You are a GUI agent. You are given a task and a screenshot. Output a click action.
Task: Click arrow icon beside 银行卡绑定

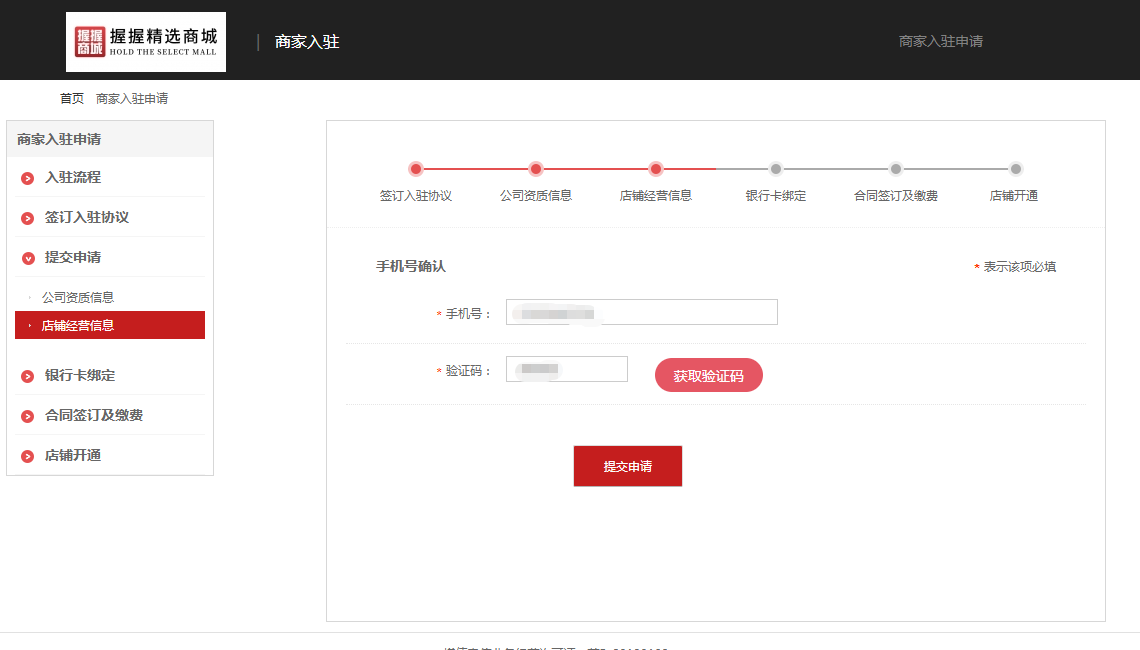pyautogui.click(x=28, y=376)
